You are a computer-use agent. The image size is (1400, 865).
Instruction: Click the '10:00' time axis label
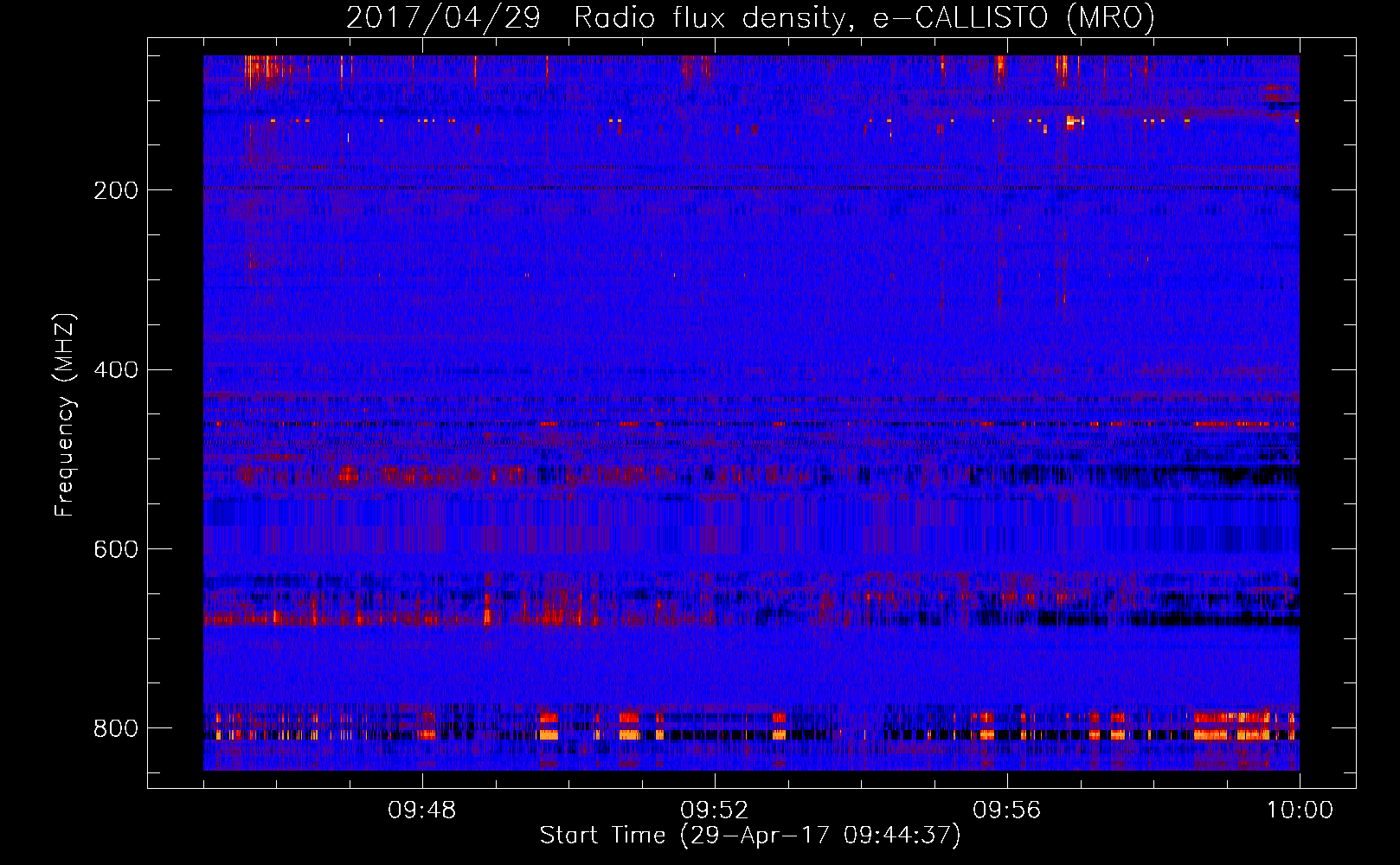pos(1300,811)
